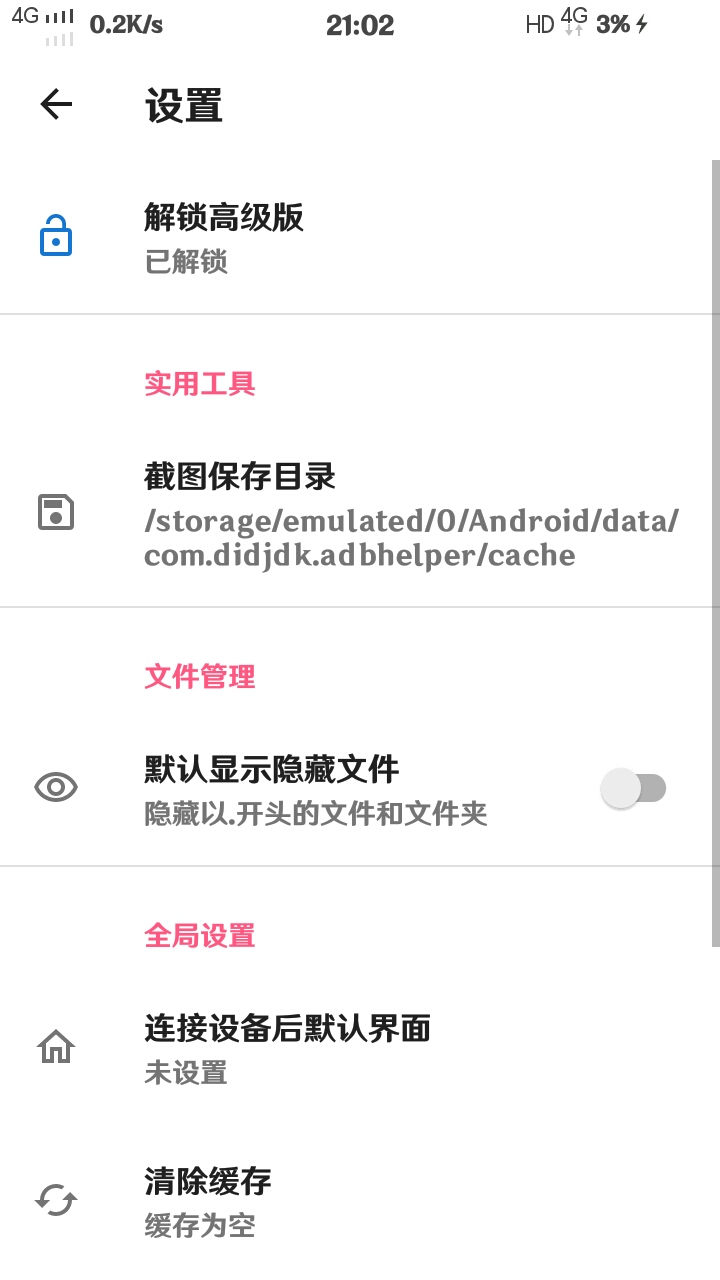Open 截图保存目录 setting
720x1280 pixels.
[x=240, y=477]
